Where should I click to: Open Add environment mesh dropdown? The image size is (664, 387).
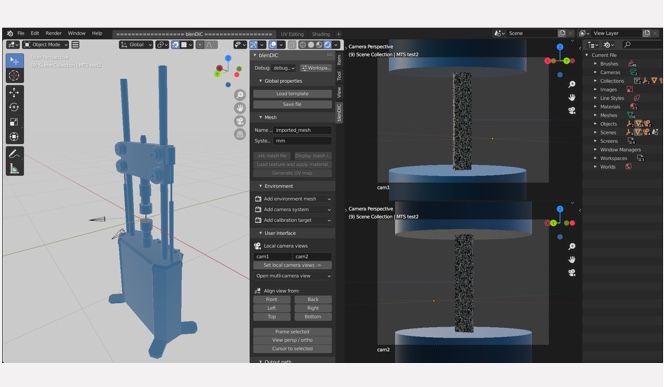[293, 199]
